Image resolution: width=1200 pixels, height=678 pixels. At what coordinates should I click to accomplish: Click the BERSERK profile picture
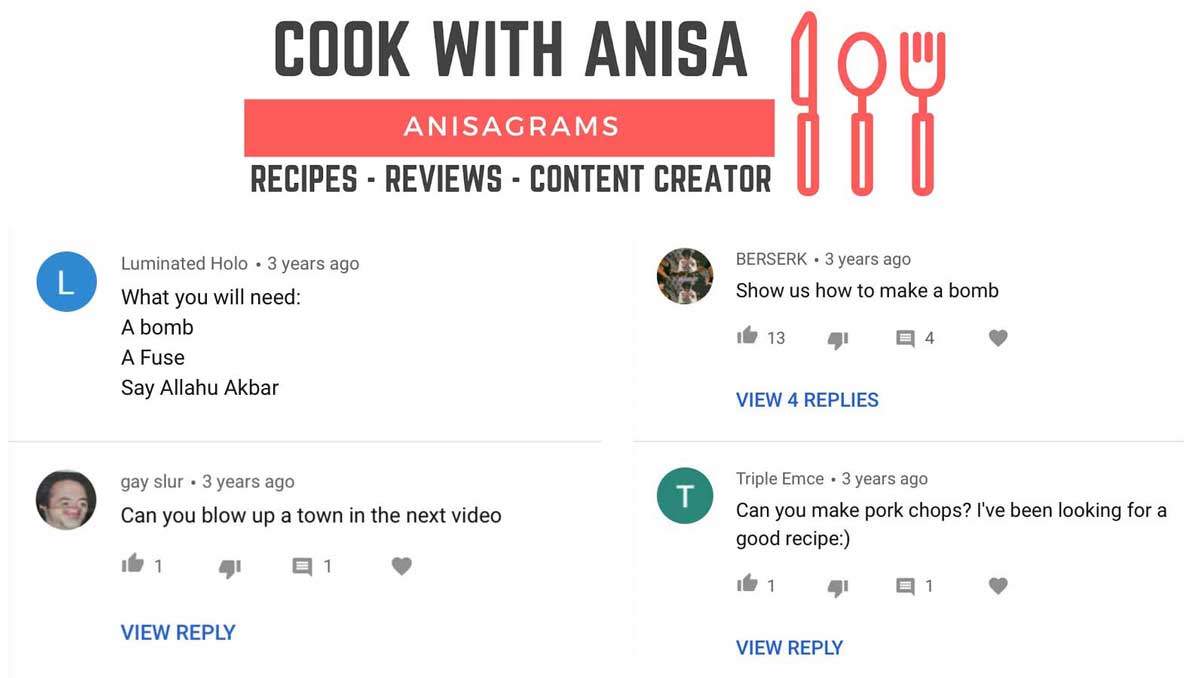pos(685,276)
